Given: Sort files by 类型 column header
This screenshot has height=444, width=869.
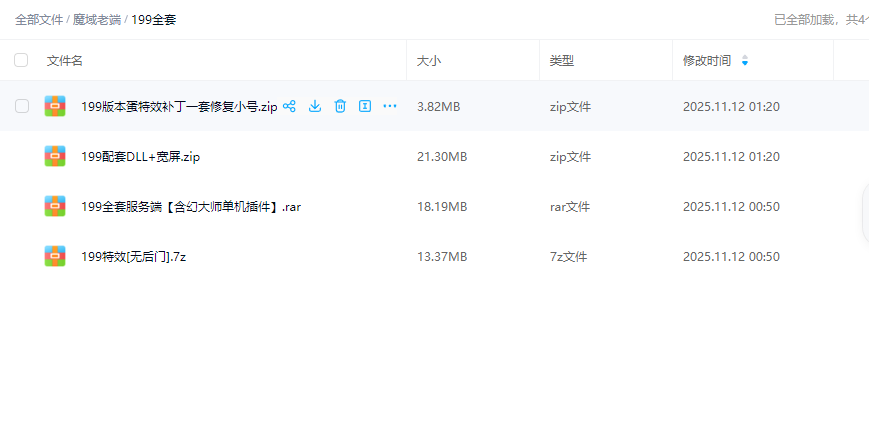Looking at the screenshot, I should click(561, 61).
